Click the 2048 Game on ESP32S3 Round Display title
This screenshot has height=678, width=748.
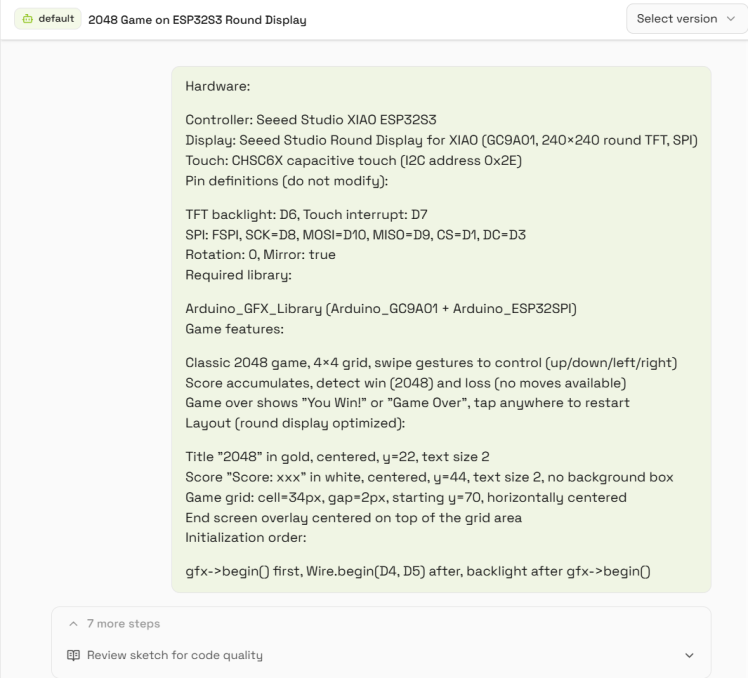(197, 20)
